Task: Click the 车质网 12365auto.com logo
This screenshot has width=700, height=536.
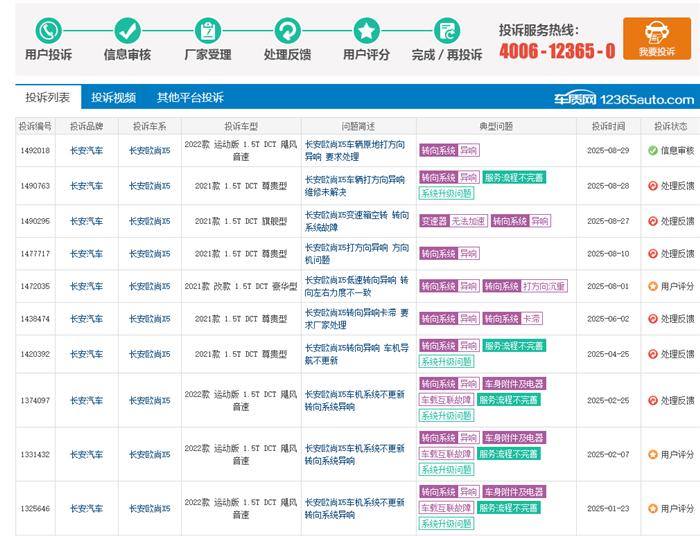Action: point(624,99)
